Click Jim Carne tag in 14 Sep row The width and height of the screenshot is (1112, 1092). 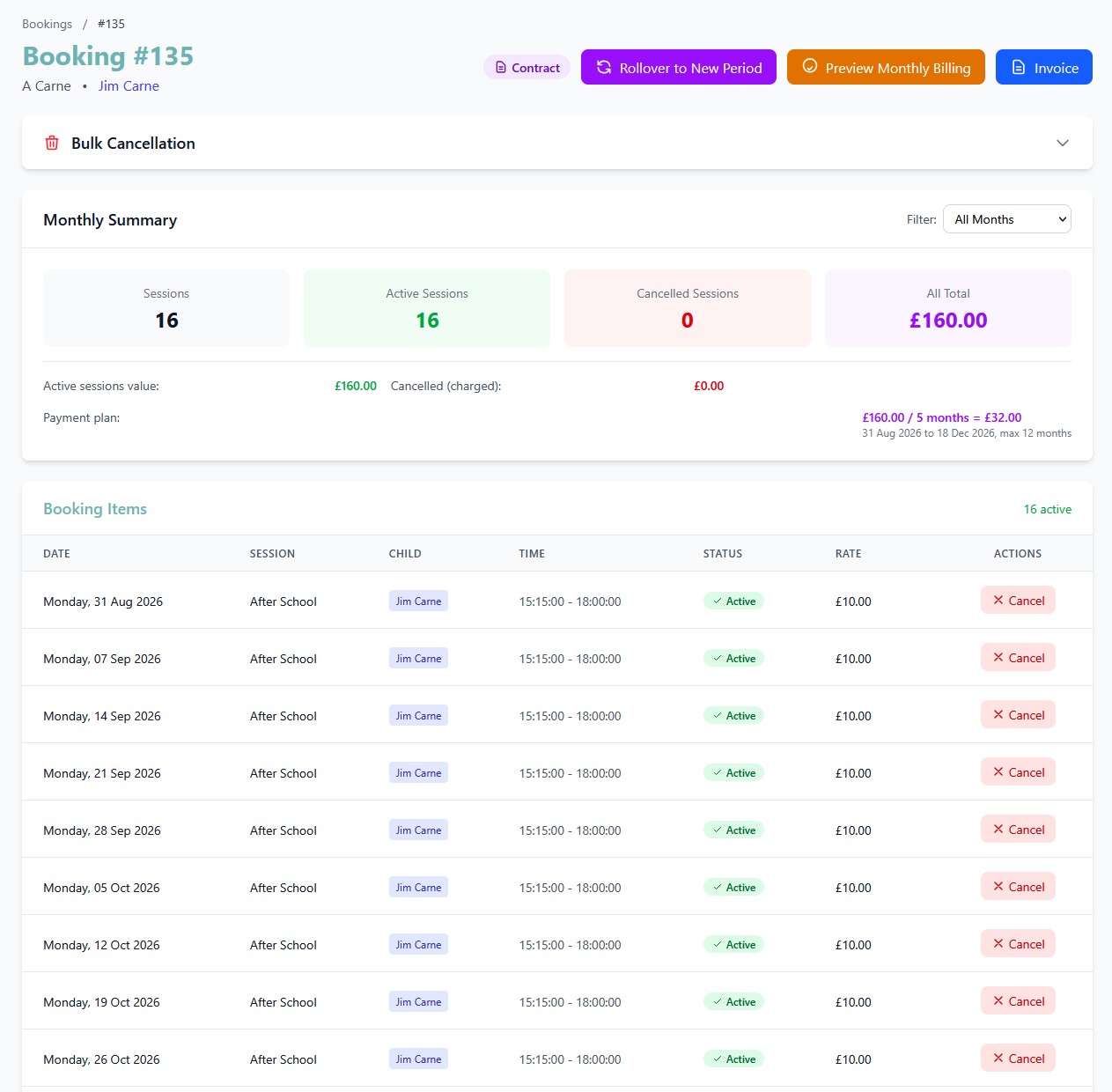point(418,716)
